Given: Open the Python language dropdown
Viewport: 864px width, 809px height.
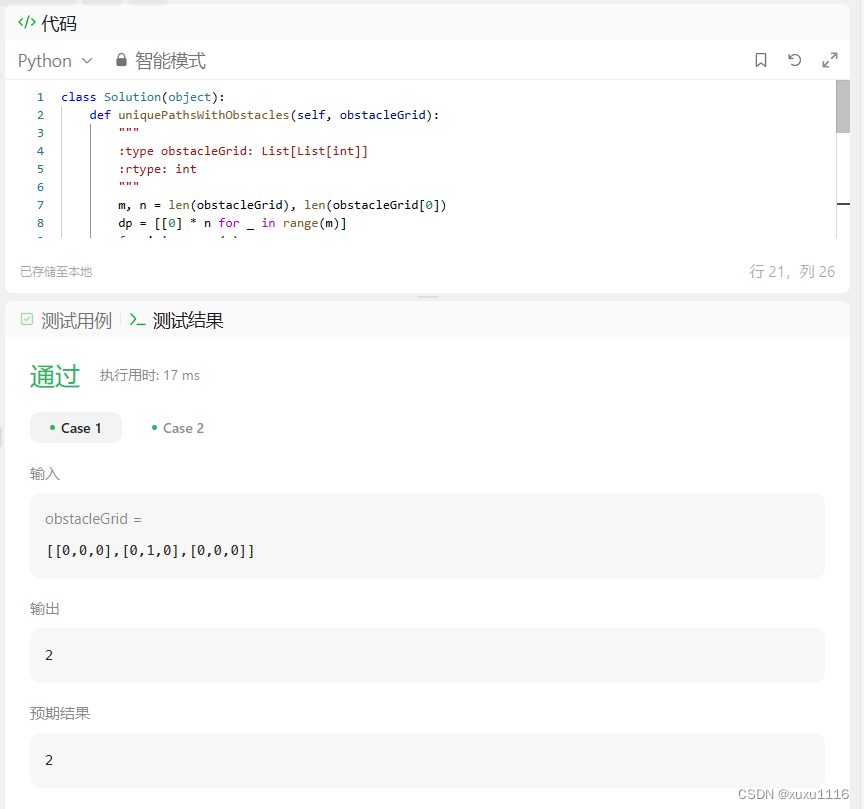Looking at the screenshot, I should pyautogui.click(x=55, y=61).
